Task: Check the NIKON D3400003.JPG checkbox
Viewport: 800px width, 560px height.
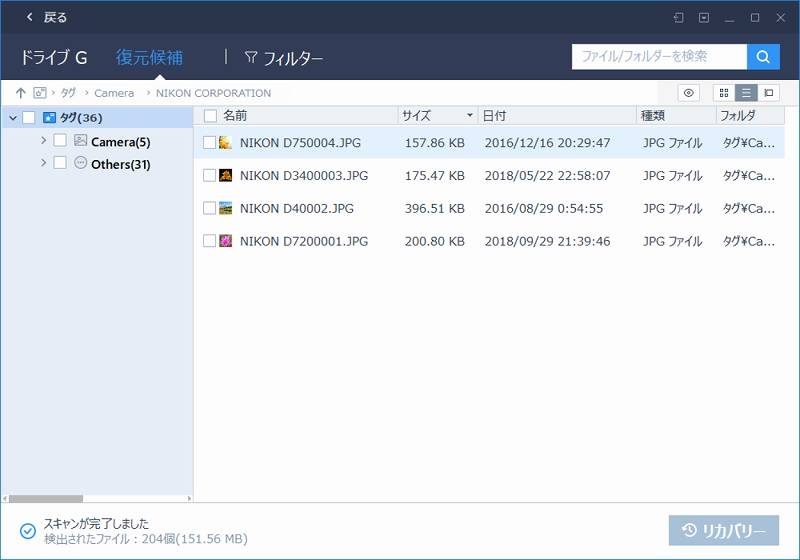Action: 209,175
